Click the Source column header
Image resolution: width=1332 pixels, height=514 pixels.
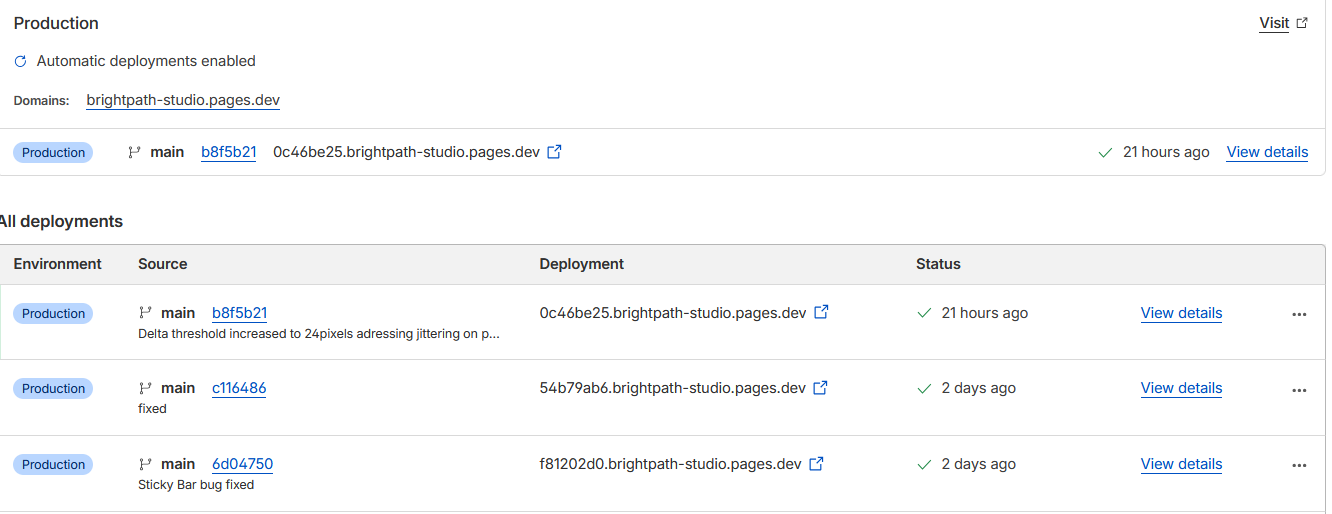[x=163, y=264]
